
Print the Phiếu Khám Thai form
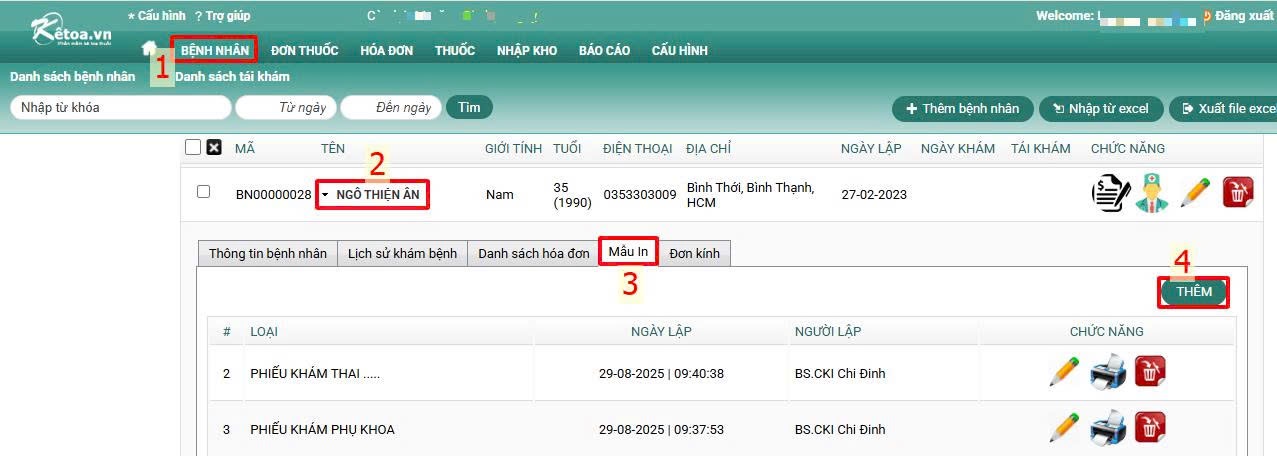click(x=1108, y=373)
